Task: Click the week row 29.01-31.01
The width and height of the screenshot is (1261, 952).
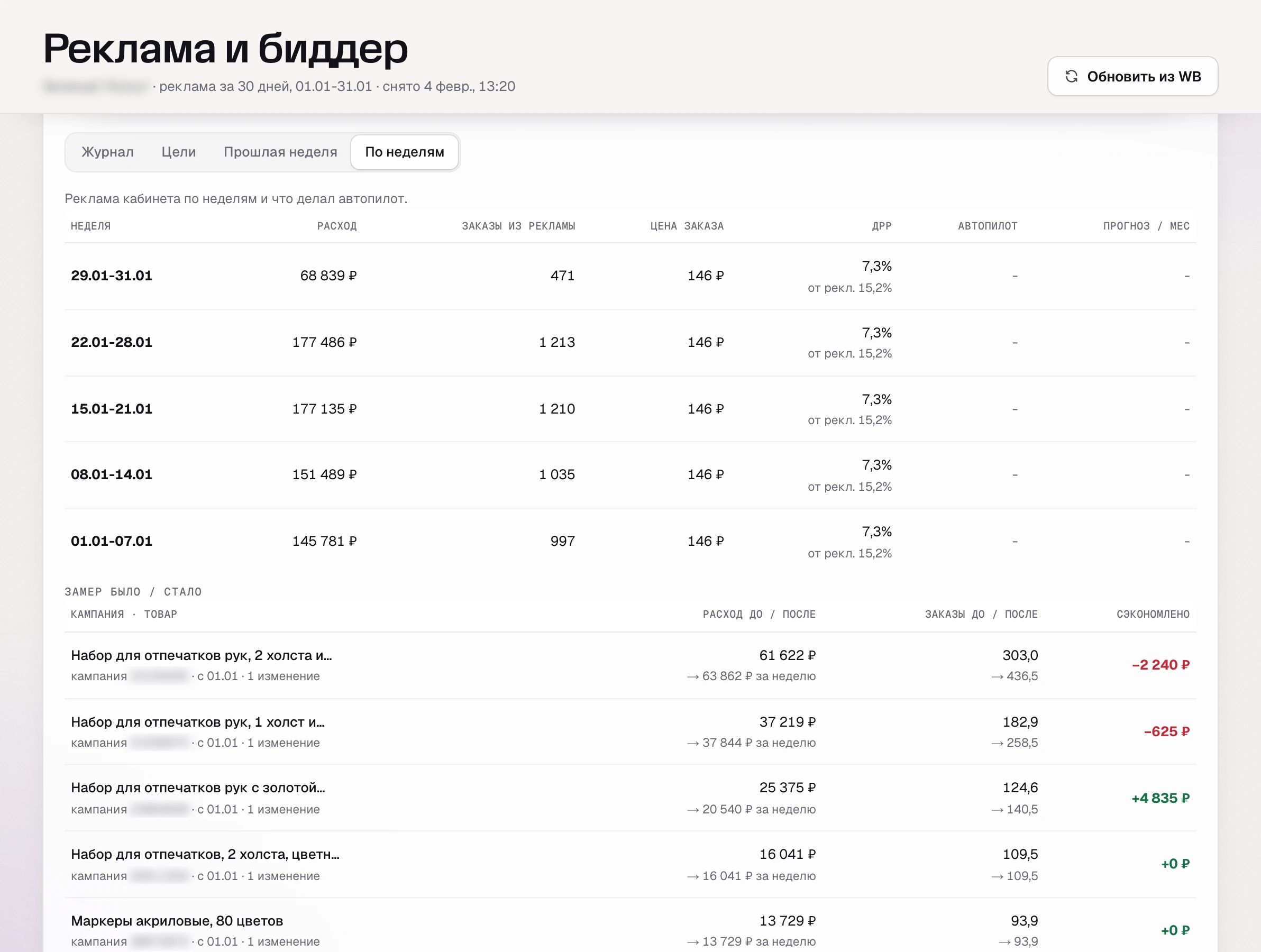Action: tap(630, 277)
